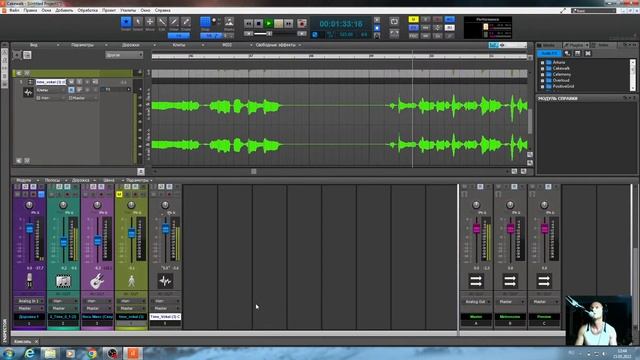Open the Справка menu
The image size is (640, 360).
[163, 10]
